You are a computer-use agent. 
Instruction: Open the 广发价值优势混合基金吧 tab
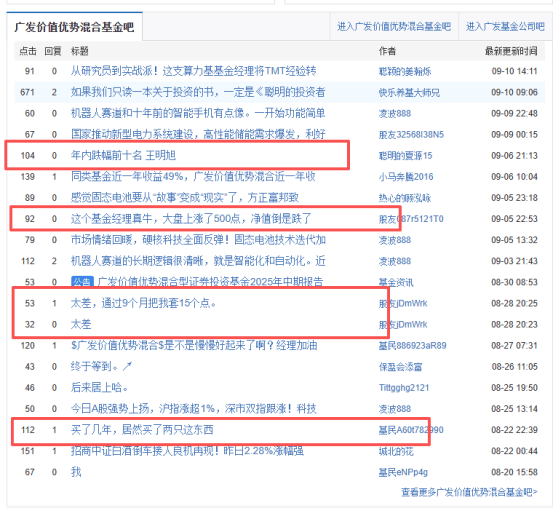pyautogui.click(x=74, y=27)
